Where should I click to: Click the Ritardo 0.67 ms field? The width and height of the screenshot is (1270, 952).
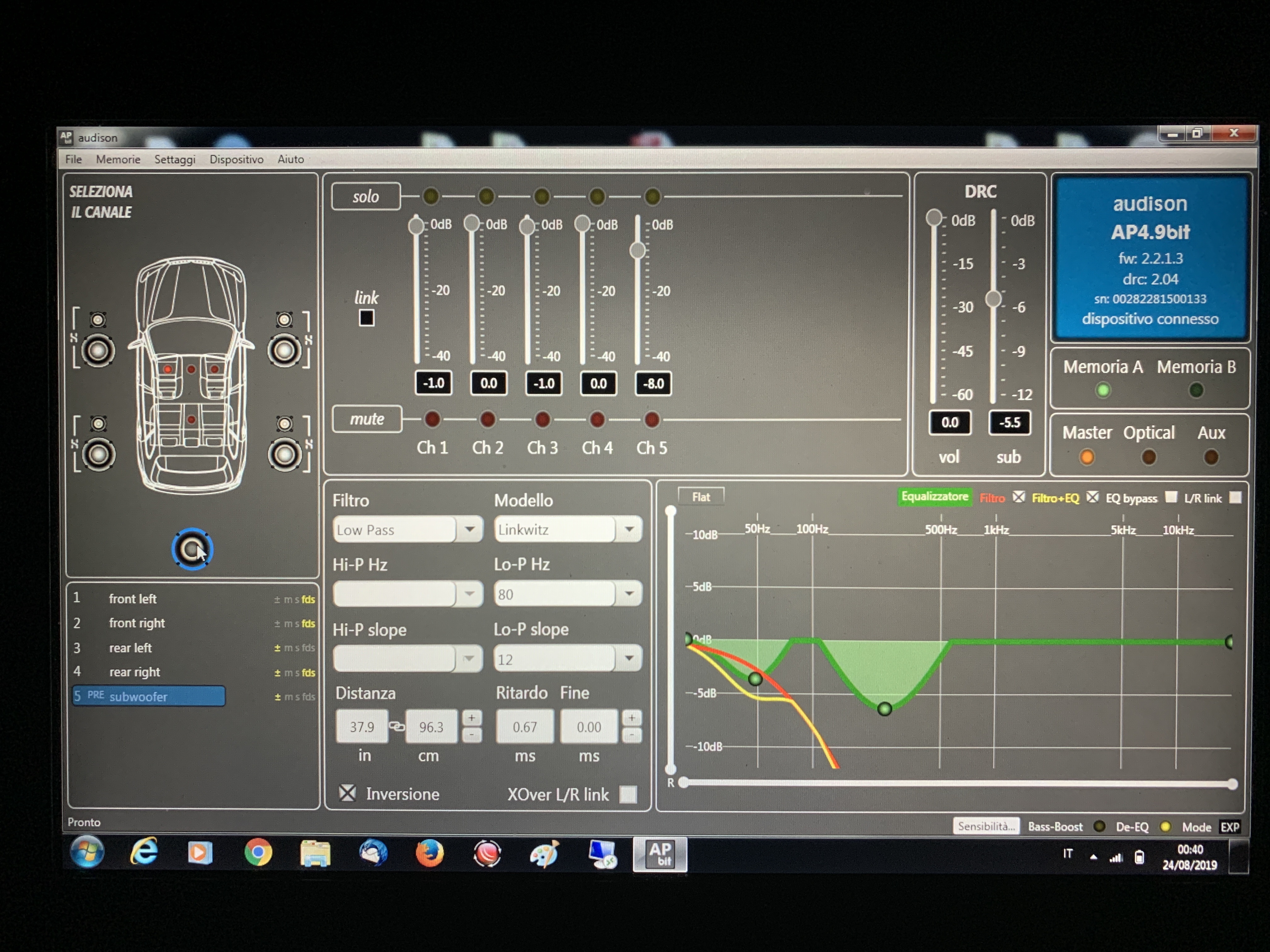(x=525, y=727)
